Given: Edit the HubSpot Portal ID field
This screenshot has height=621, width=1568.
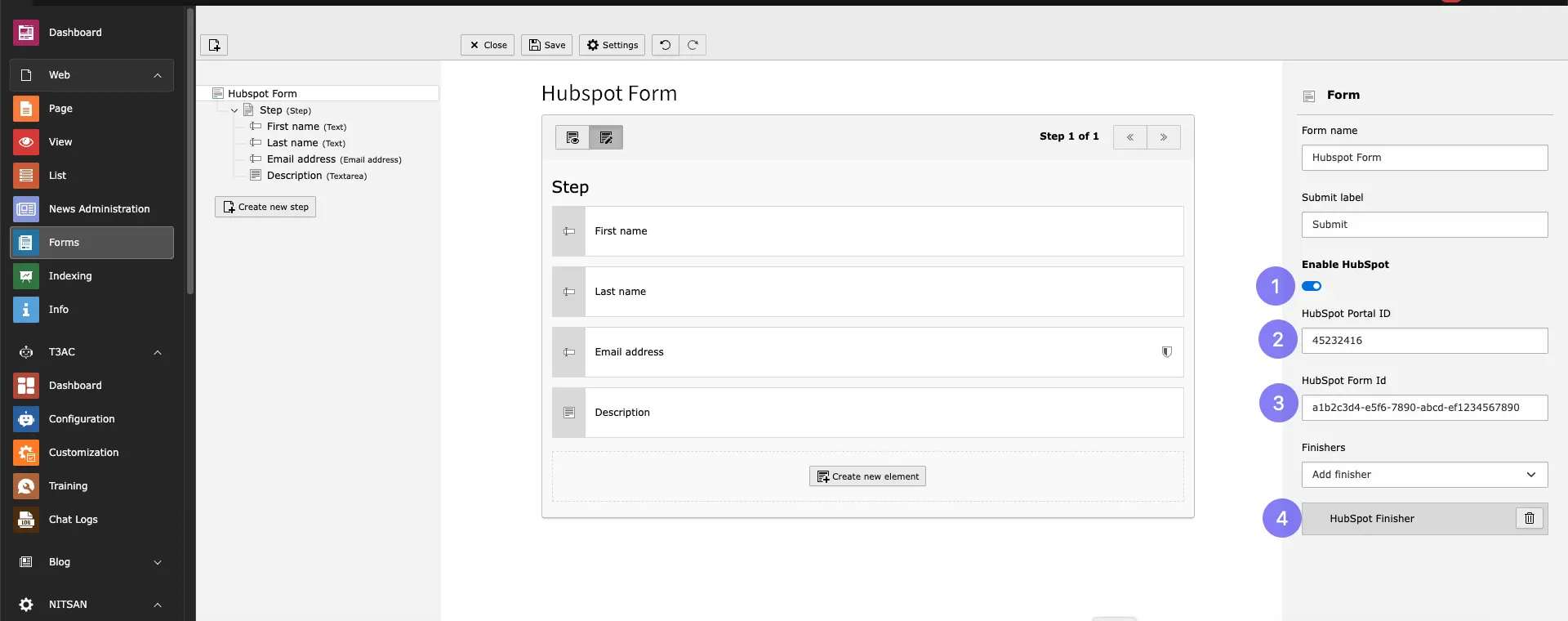Looking at the screenshot, I should coord(1424,341).
